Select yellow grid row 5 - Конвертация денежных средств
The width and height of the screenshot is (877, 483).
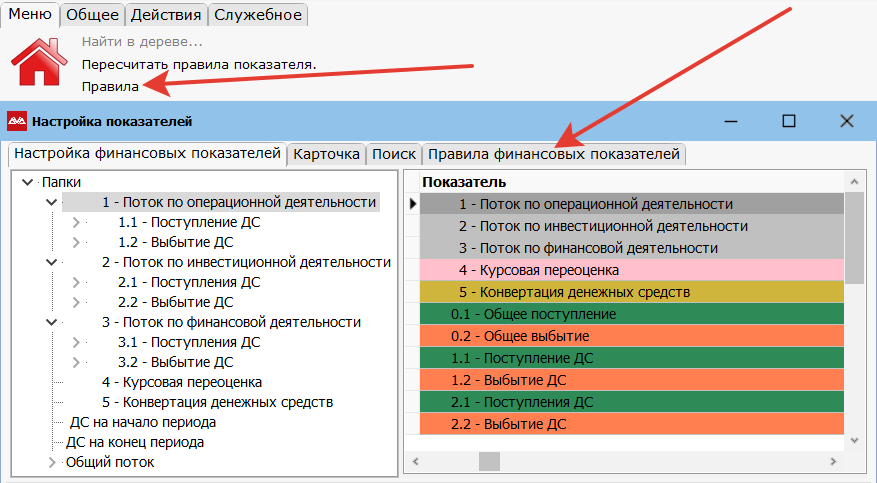pos(631,292)
